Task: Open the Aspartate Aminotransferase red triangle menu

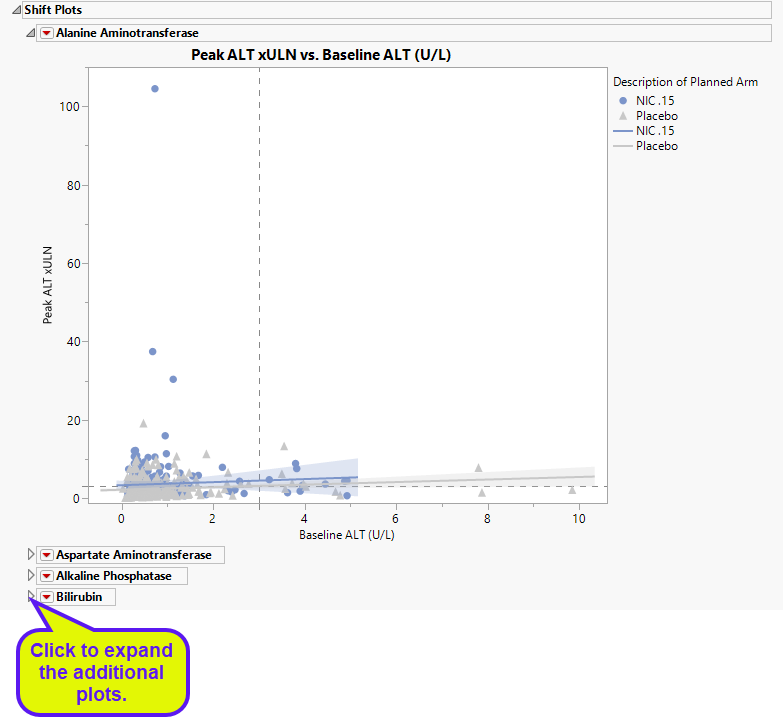Action: [46, 555]
